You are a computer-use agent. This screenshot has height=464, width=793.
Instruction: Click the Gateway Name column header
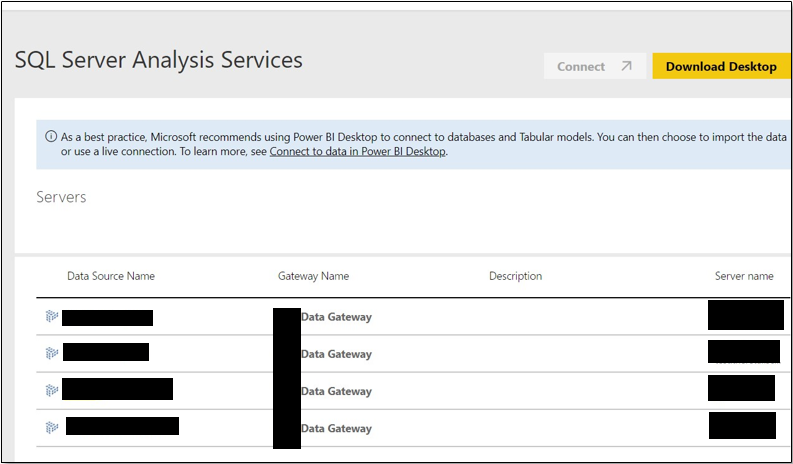pos(313,276)
